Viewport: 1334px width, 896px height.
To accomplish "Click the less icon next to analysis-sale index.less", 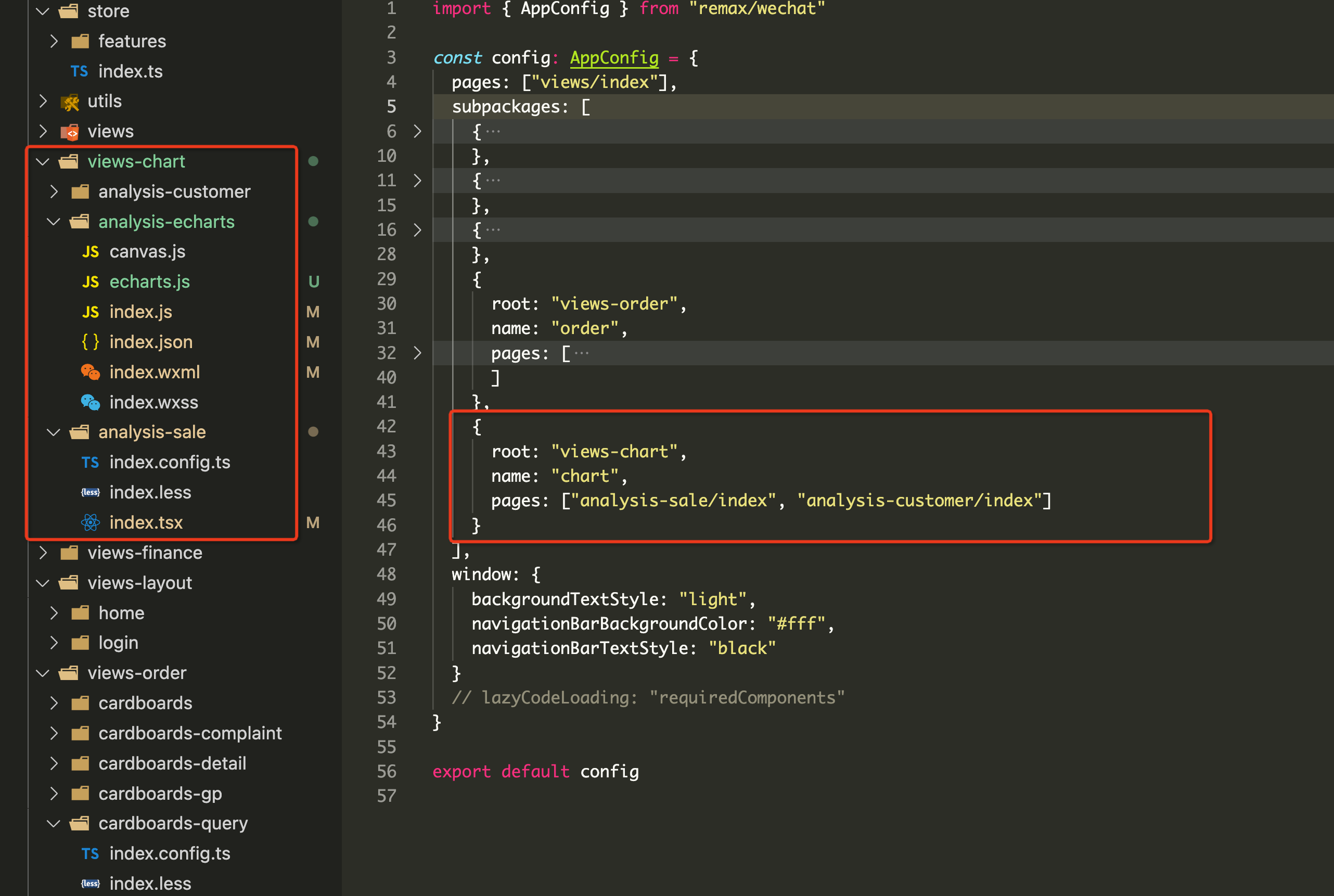I will 90,492.
